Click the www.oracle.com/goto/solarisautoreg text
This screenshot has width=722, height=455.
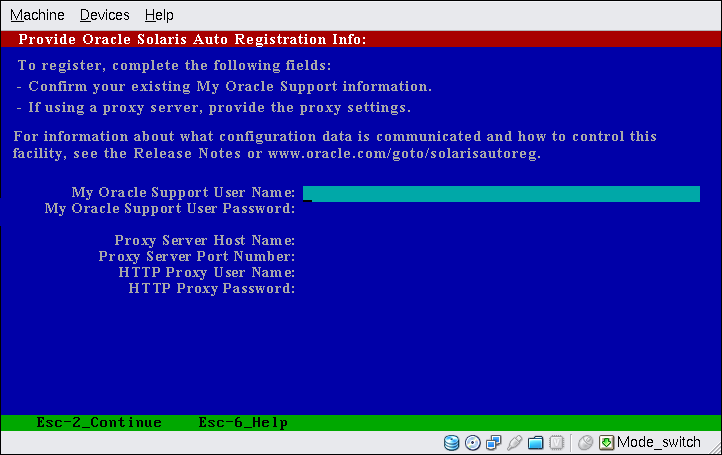[404, 153]
